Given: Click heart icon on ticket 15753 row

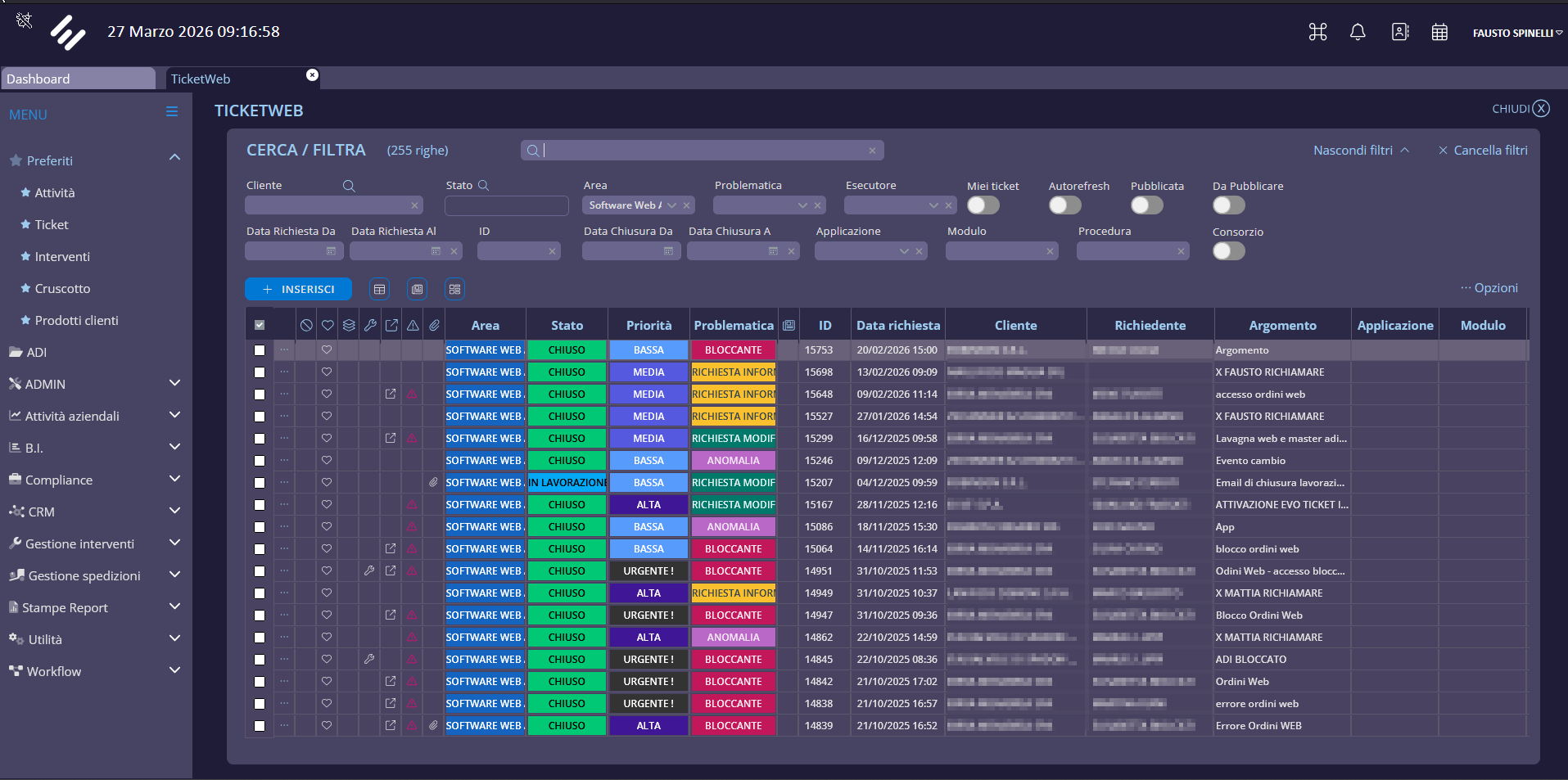Looking at the screenshot, I should [327, 350].
